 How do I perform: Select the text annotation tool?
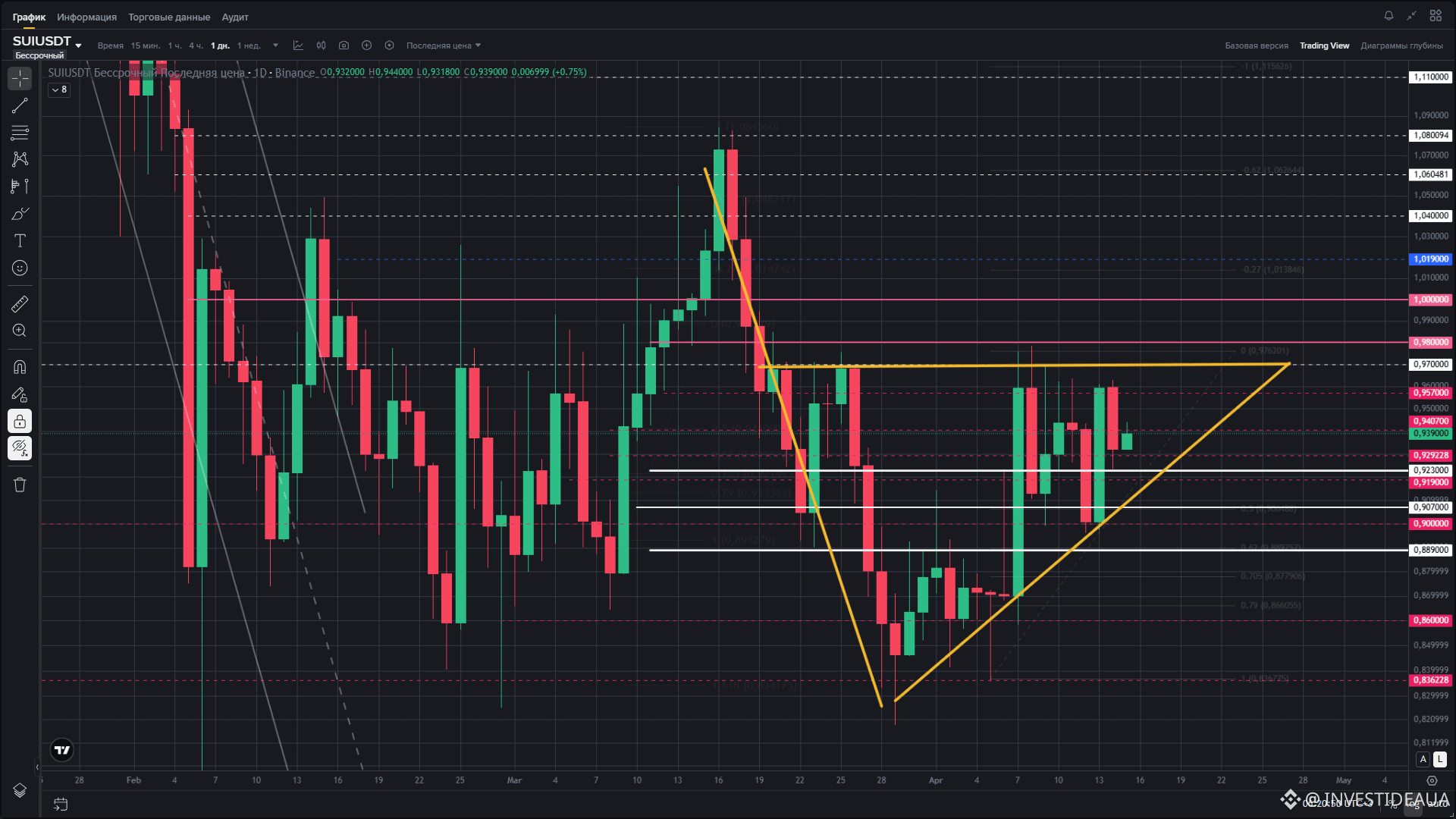coord(20,240)
